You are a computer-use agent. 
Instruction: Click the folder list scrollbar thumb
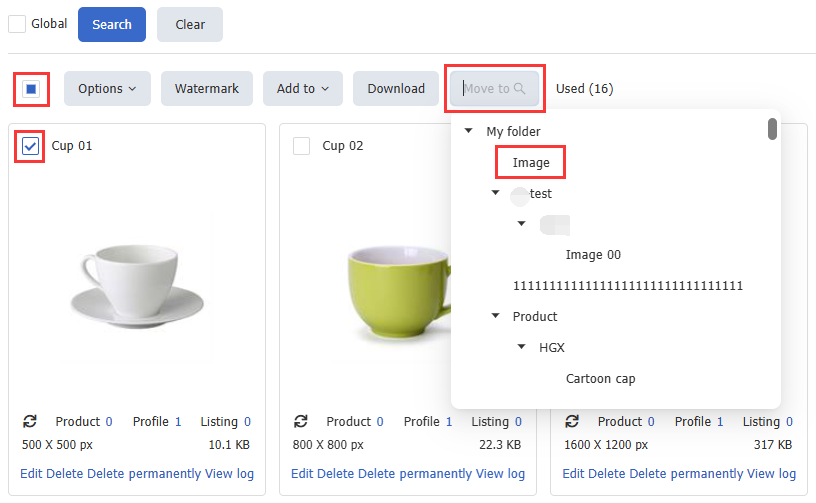click(772, 130)
